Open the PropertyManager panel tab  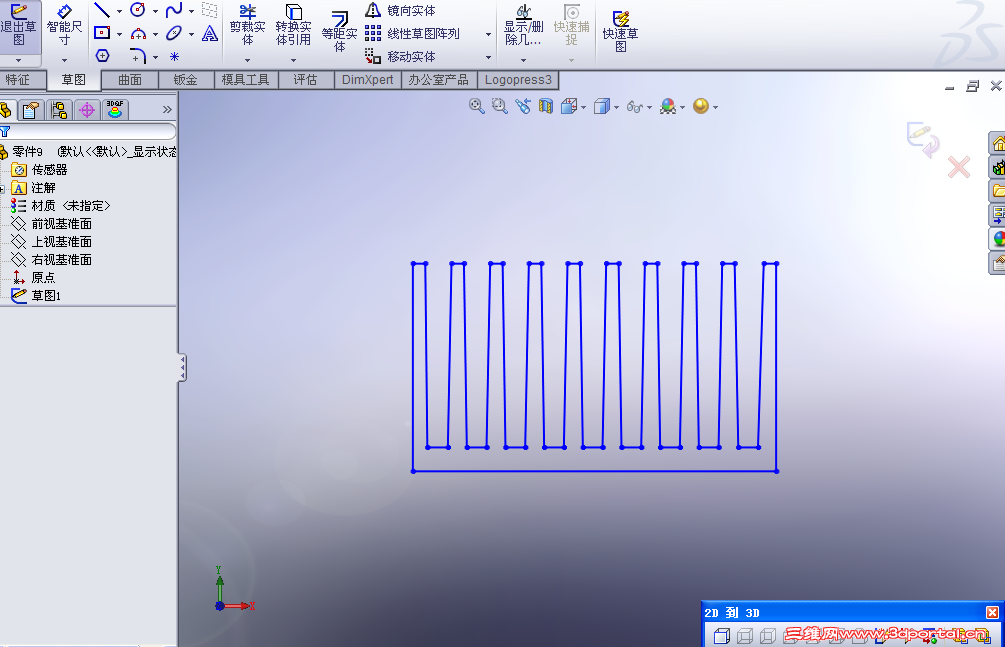click(x=30, y=110)
